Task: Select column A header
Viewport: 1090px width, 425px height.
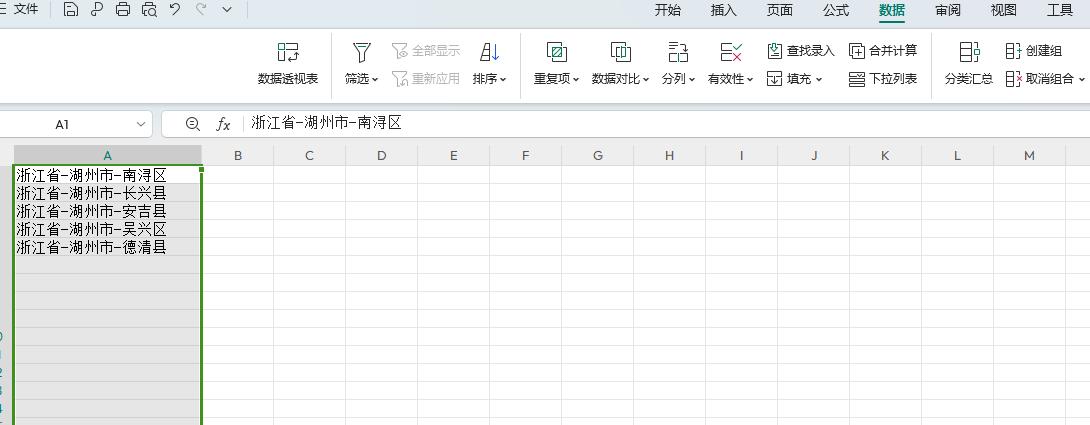Action: (x=108, y=156)
